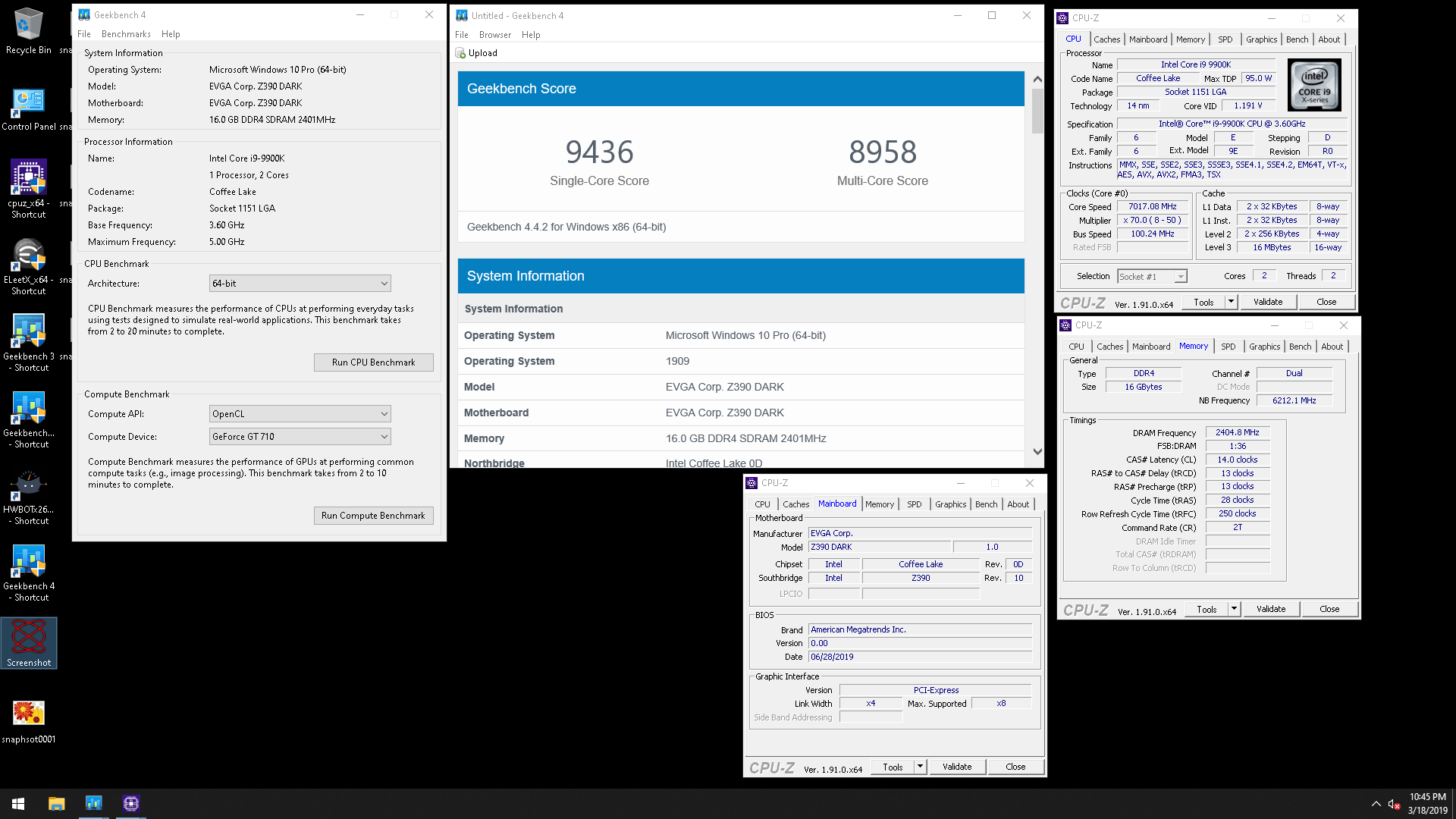Click Close in the CPU-Z Memory window
This screenshot has height=819, width=1456.
(x=1329, y=609)
